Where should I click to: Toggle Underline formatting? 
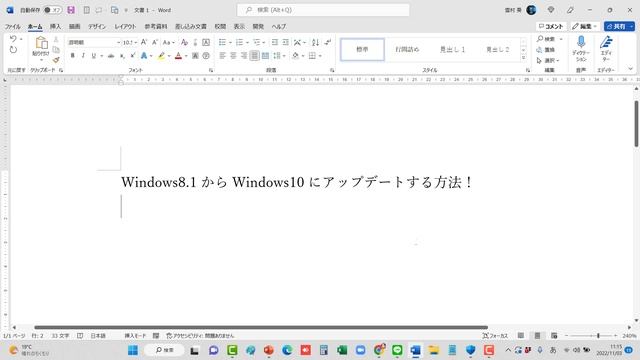pos(93,56)
